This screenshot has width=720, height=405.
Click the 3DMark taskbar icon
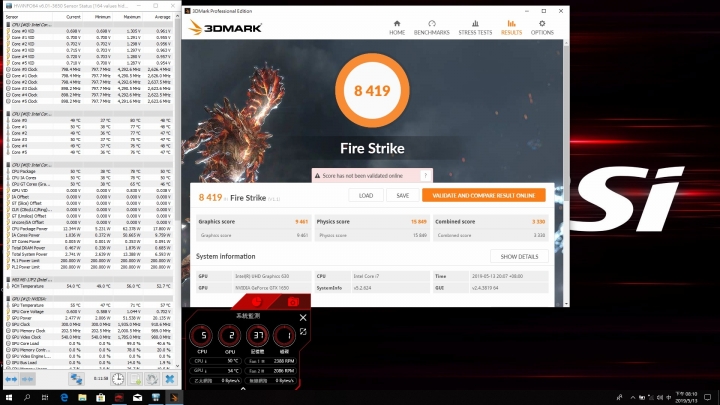pyautogui.click(x=174, y=398)
